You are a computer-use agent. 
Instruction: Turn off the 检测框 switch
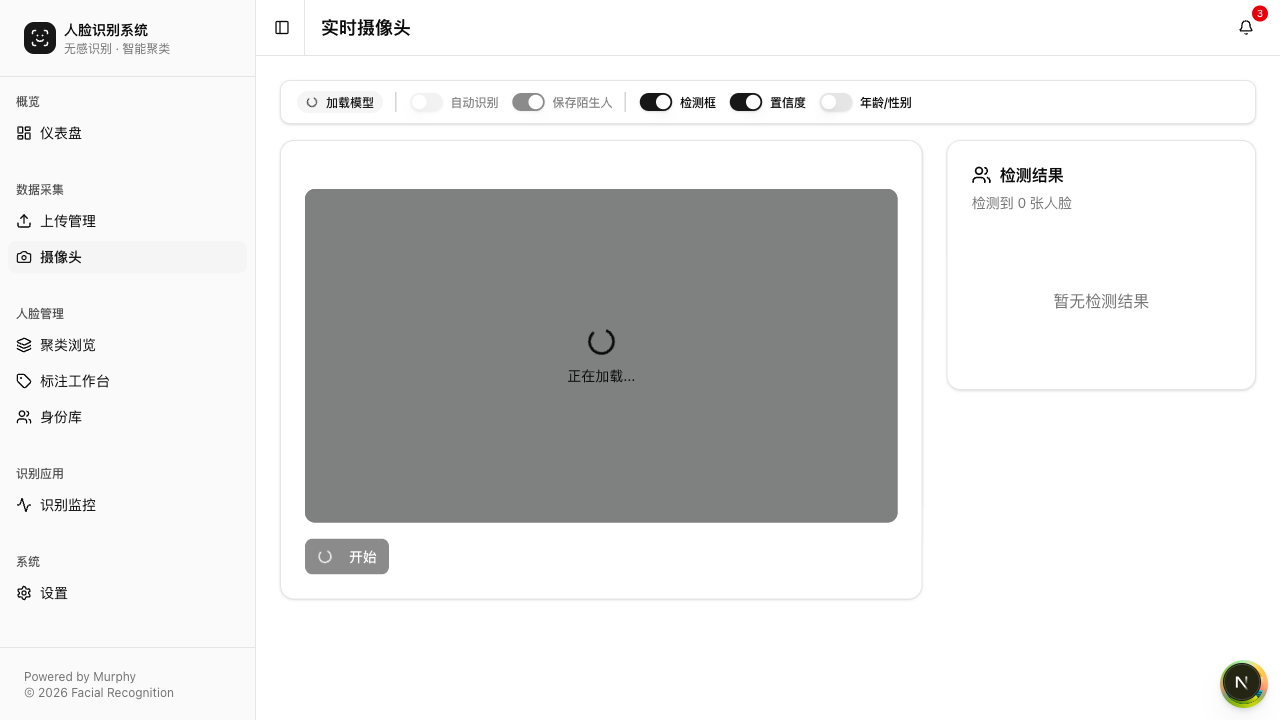coord(656,102)
